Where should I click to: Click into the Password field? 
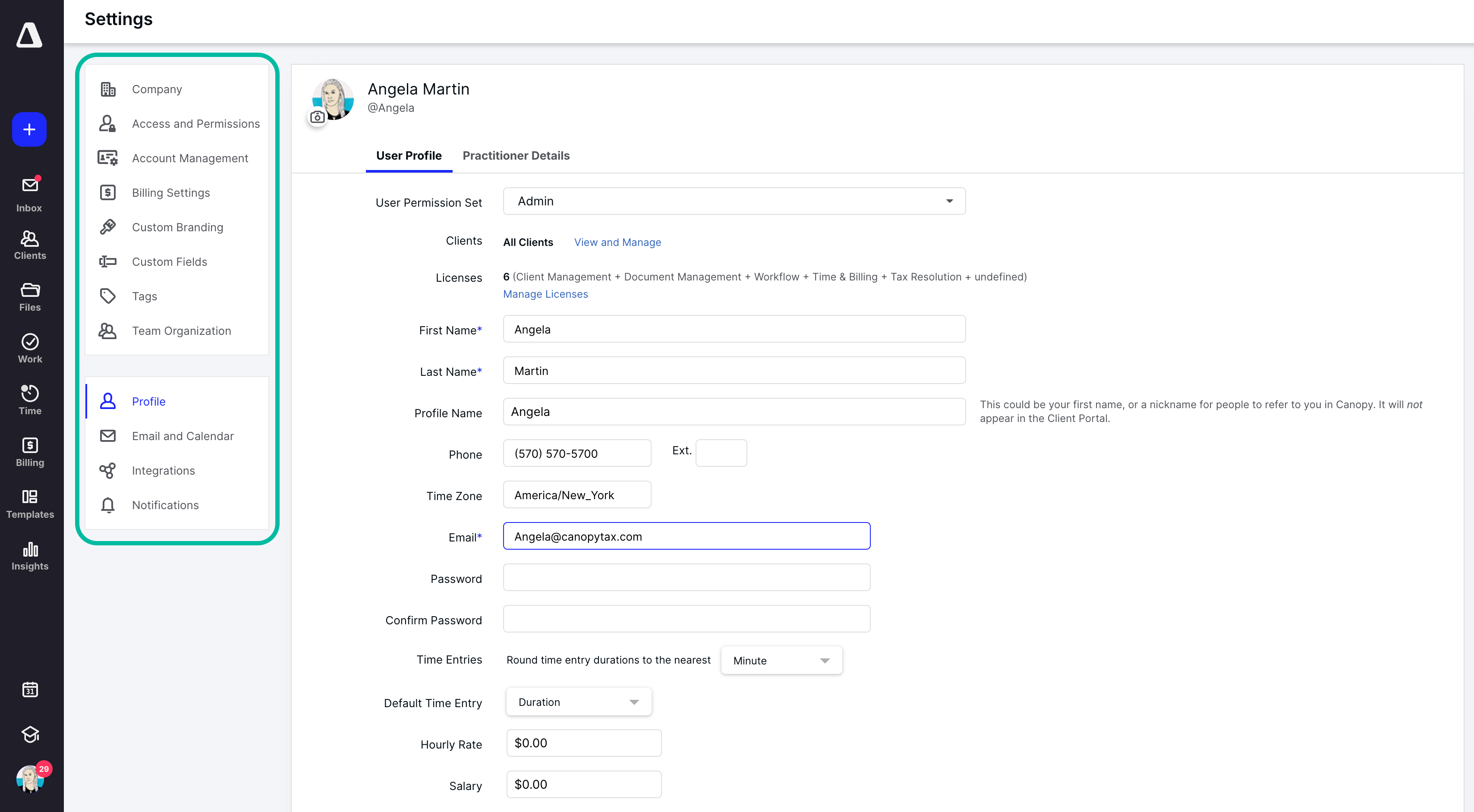[x=686, y=577]
